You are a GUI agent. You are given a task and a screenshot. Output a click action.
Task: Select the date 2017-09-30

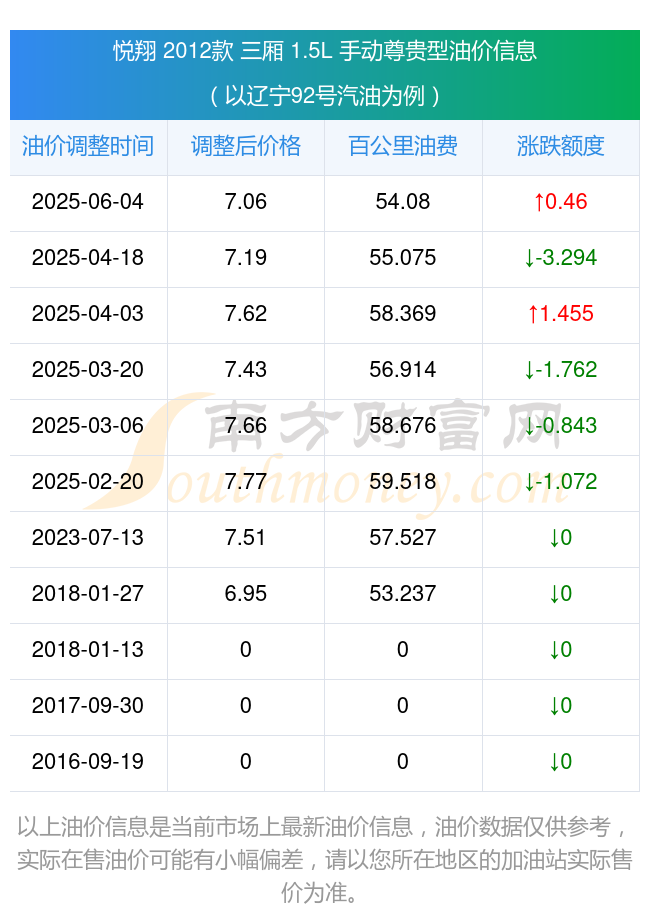tap(87, 705)
